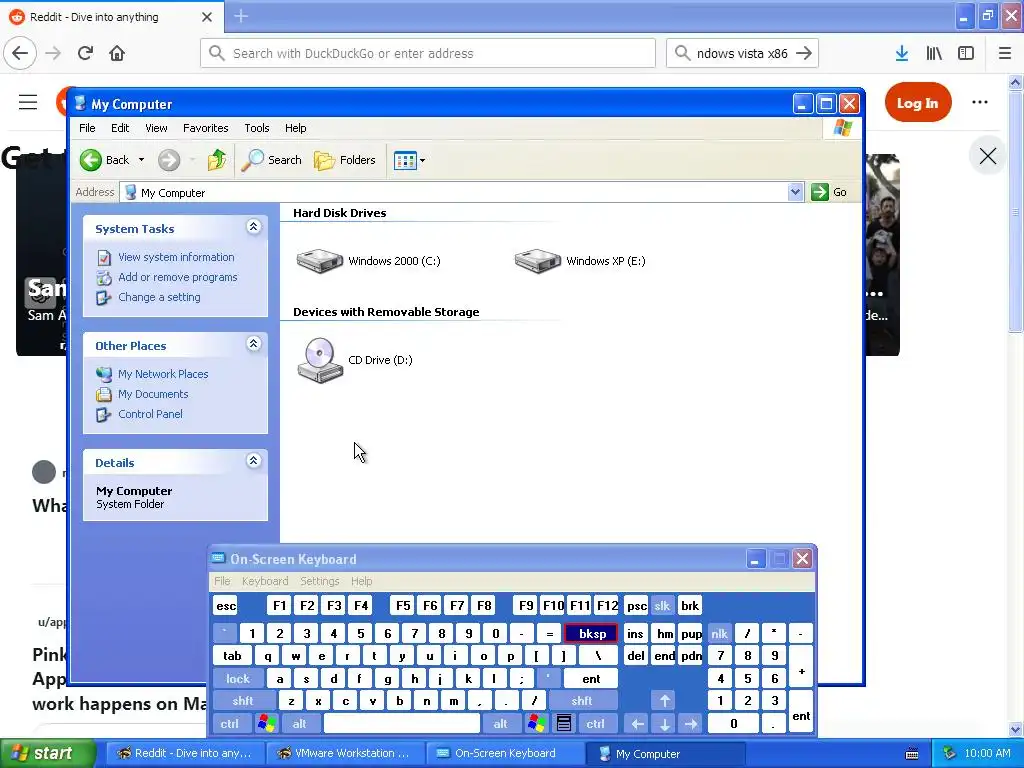This screenshot has height=768, width=1024.
Task: Click the Firefox reload icon
Action: [x=85, y=53]
